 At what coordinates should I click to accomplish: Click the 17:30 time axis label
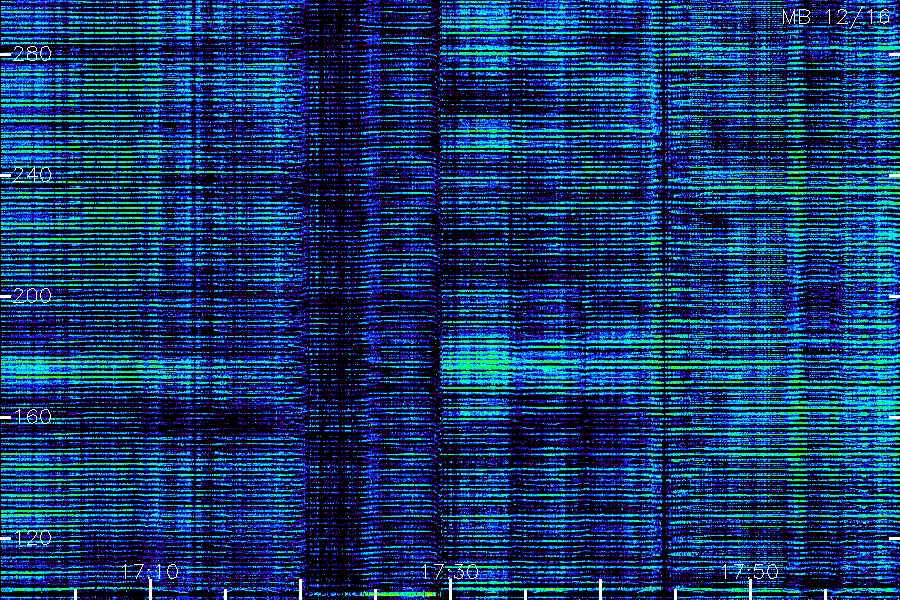tap(450, 571)
